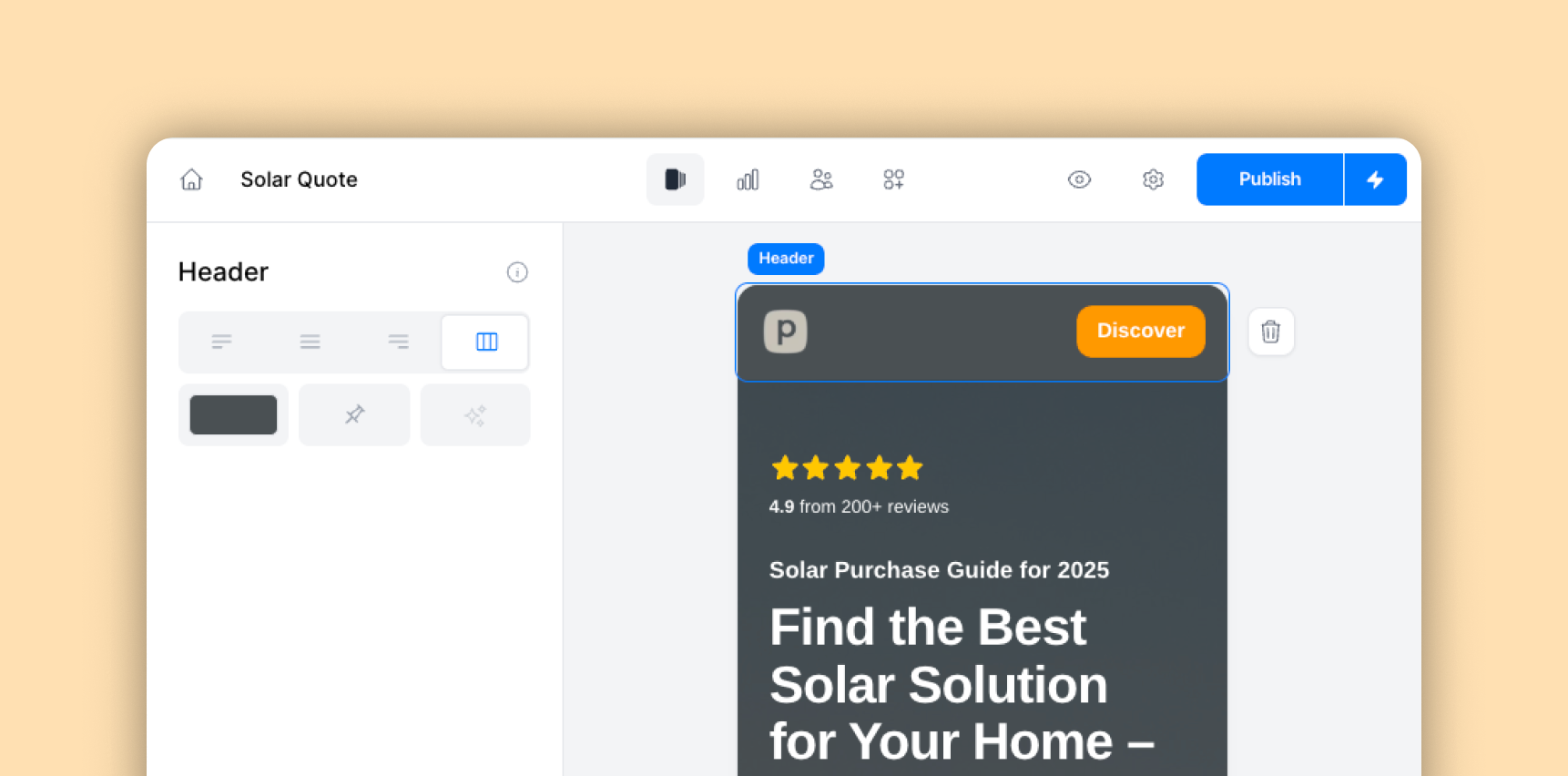Click the Publish button
Image resolution: width=1568 pixels, height=776 pixels.
click(x=1269, y=179)
